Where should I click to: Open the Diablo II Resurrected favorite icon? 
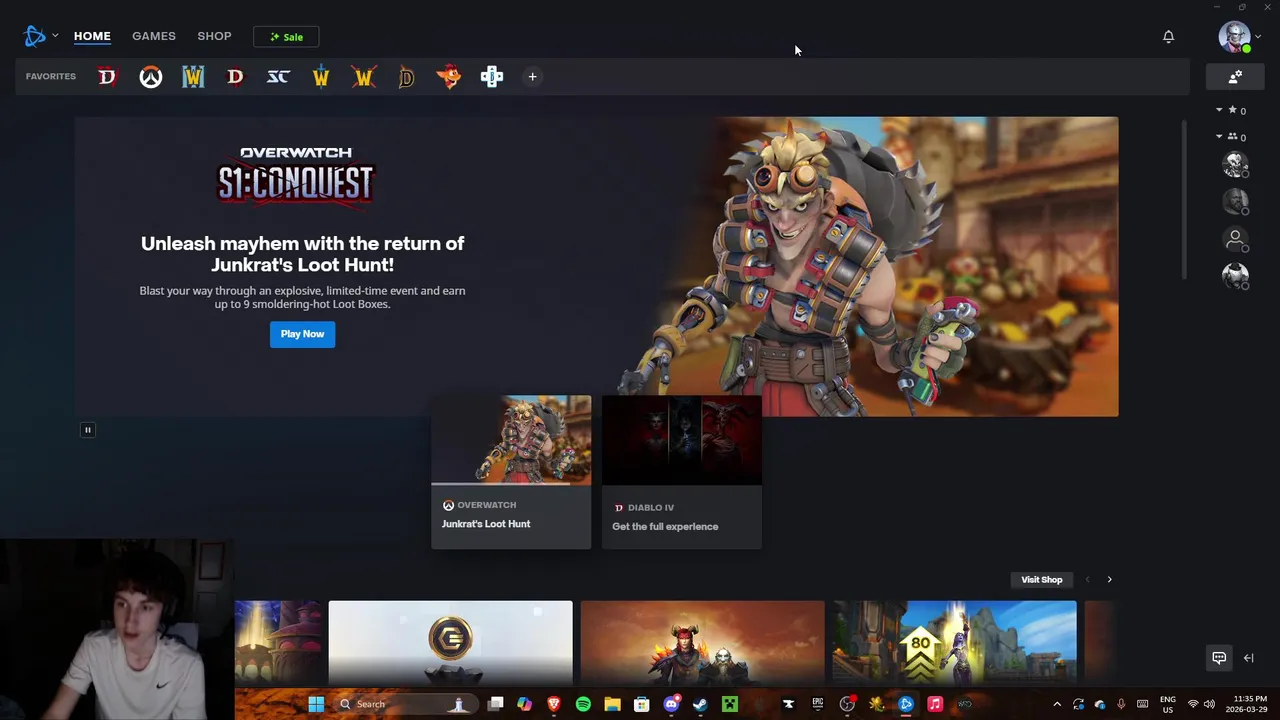click(406, 77)
